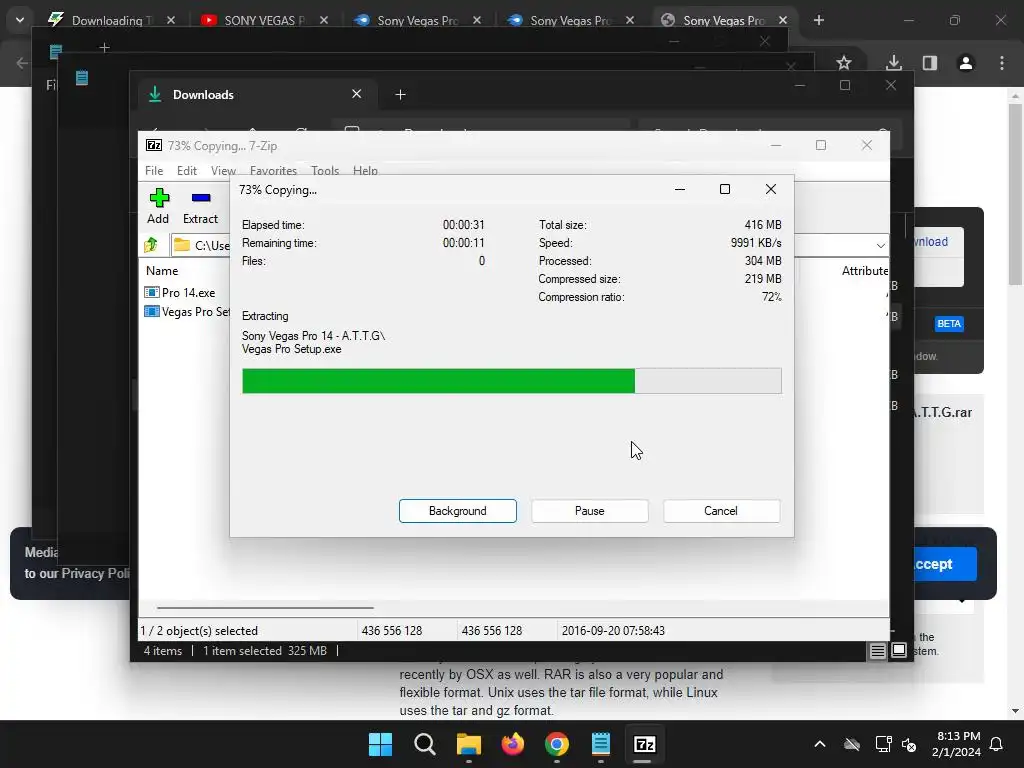Show hidden system tray icons
The image size is (1024, 768).
[x=820, y=744]
